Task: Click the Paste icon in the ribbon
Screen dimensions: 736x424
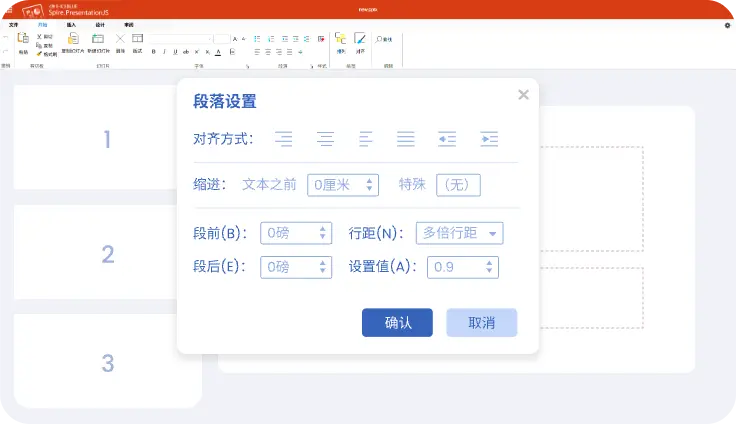Action: coord(23,38)
